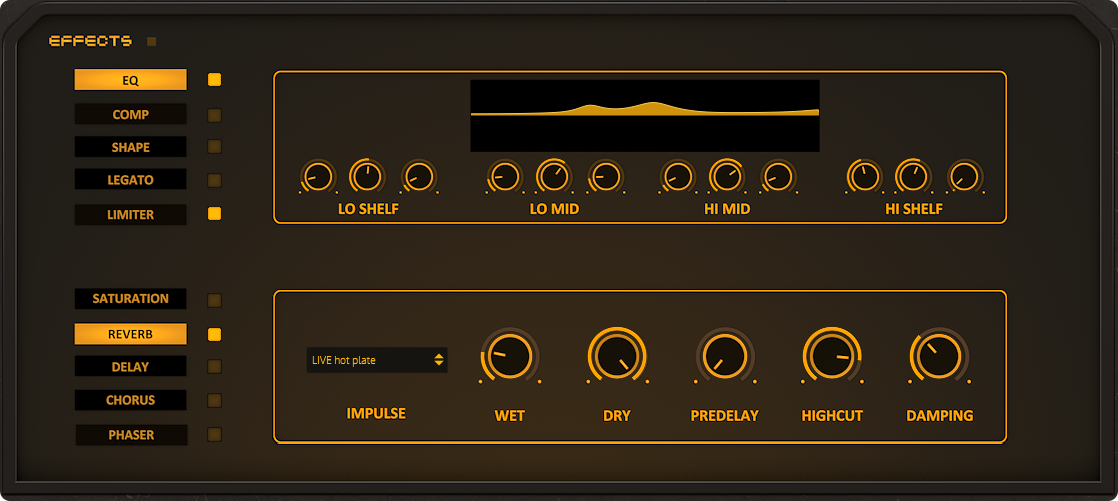
Task: Click the first LO SHELF knob
Action: [318, 176]
